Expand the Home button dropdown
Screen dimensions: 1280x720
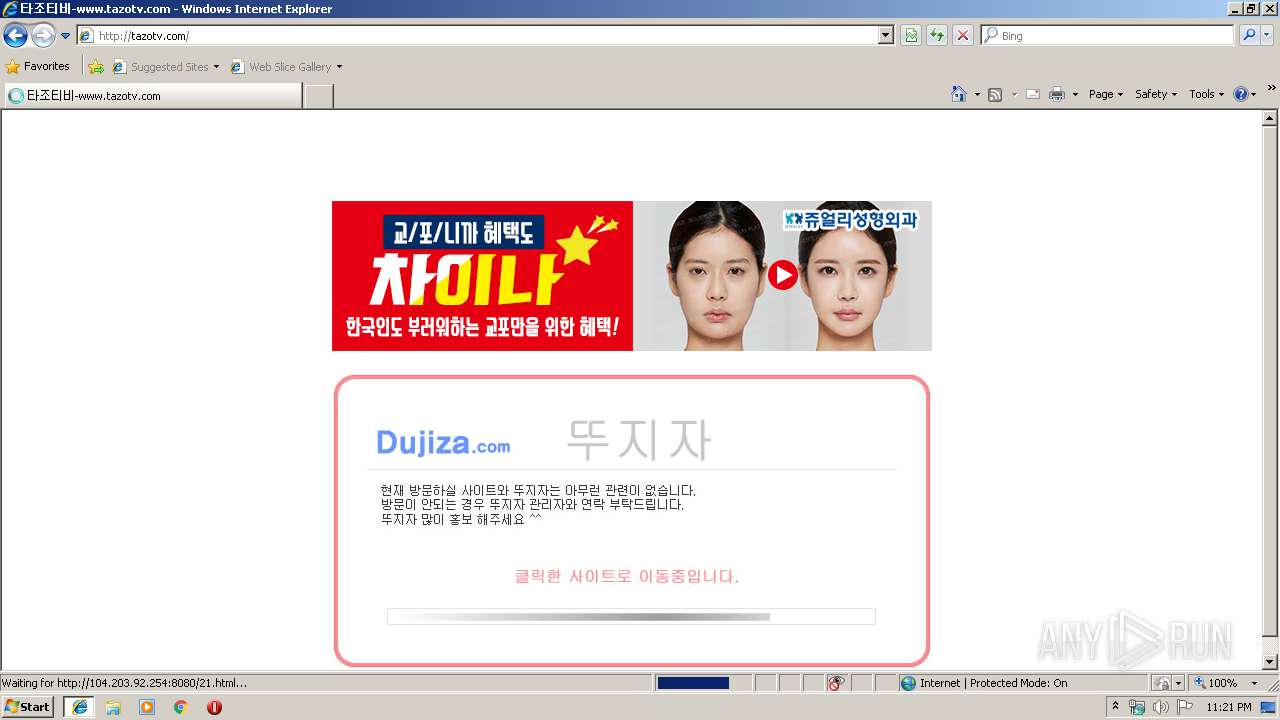point(977,94)
